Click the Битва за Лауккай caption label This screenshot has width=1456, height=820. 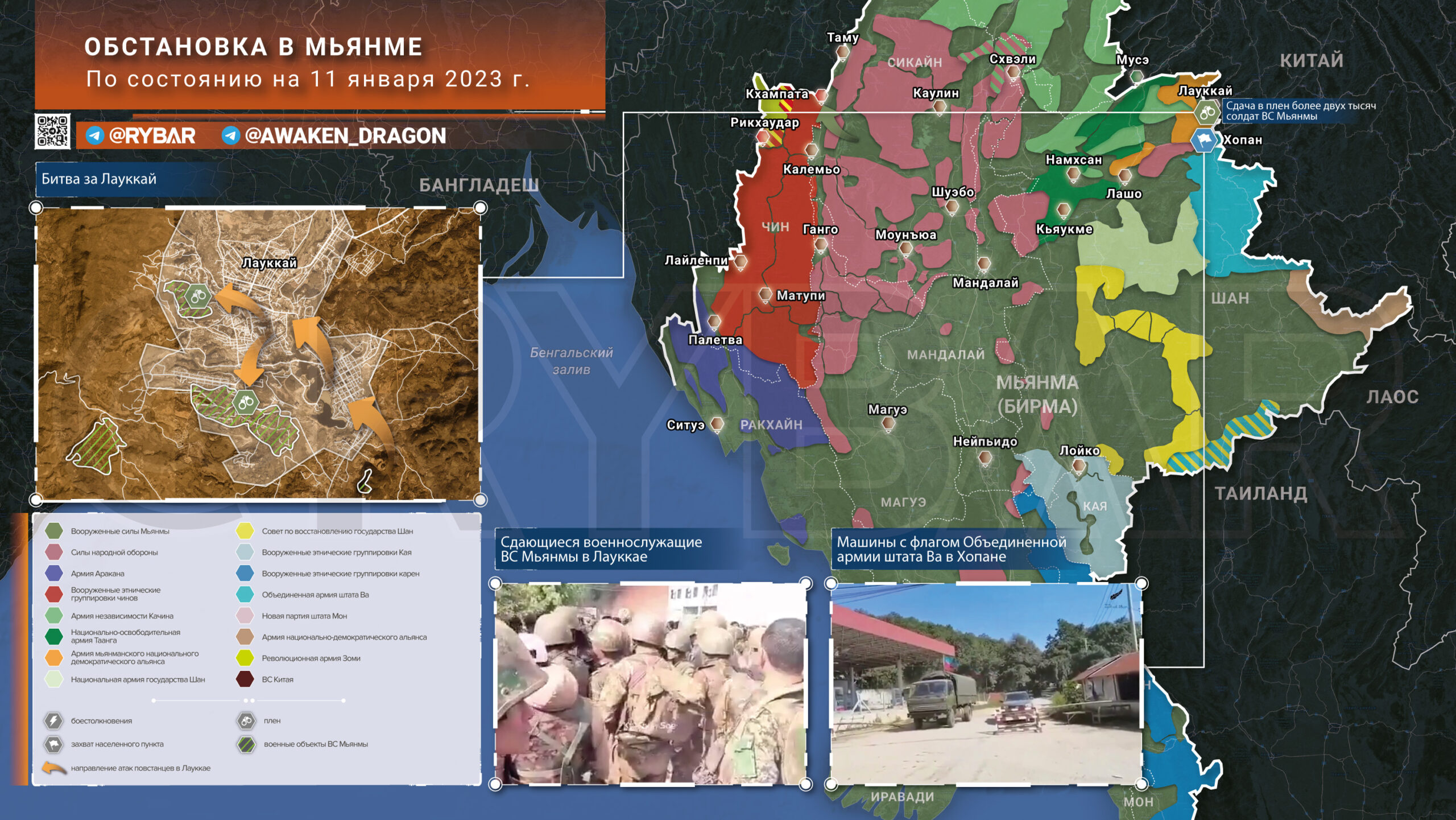coord(99,179)
